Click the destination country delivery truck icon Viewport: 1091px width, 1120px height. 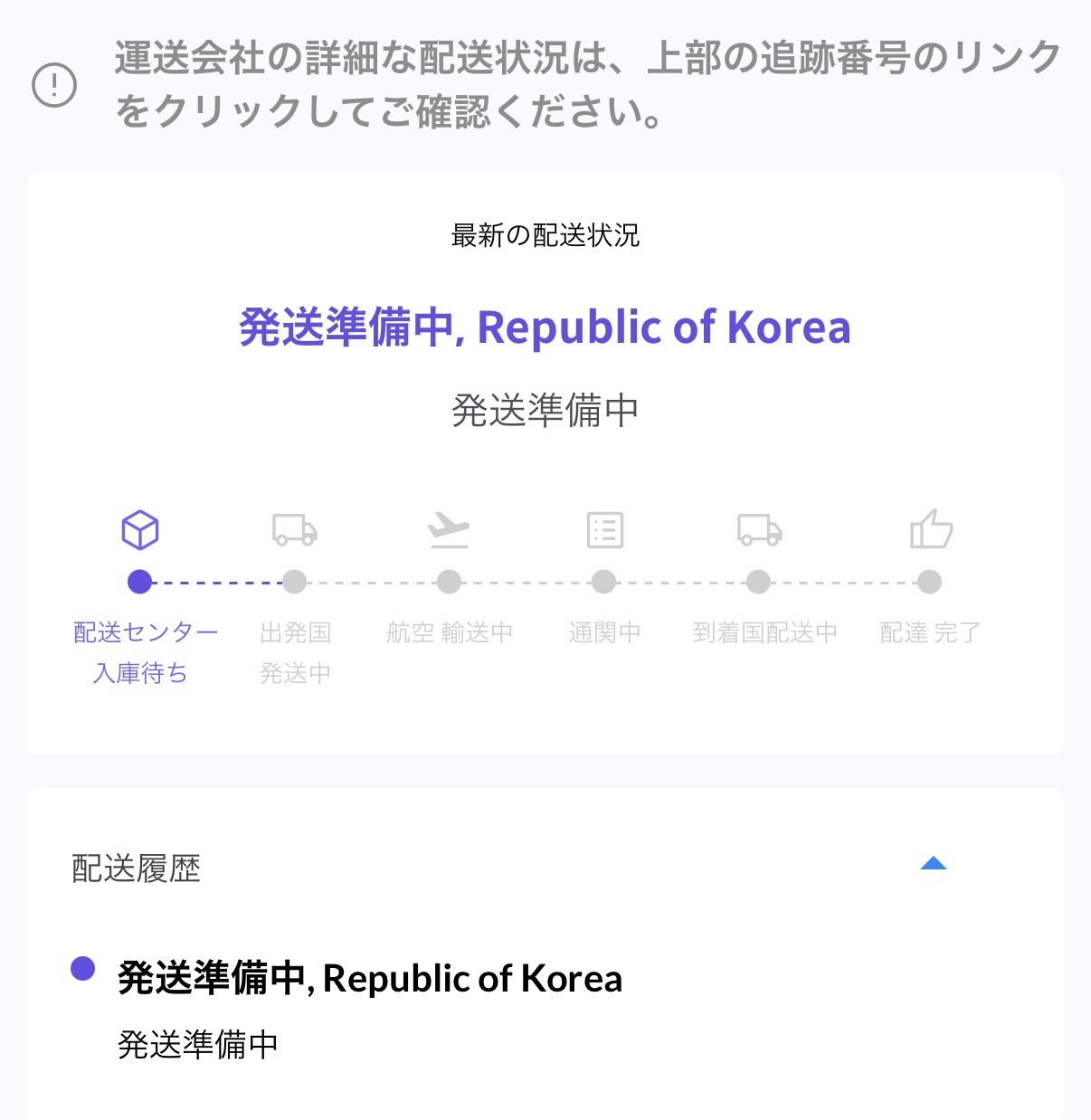(759, 529)
